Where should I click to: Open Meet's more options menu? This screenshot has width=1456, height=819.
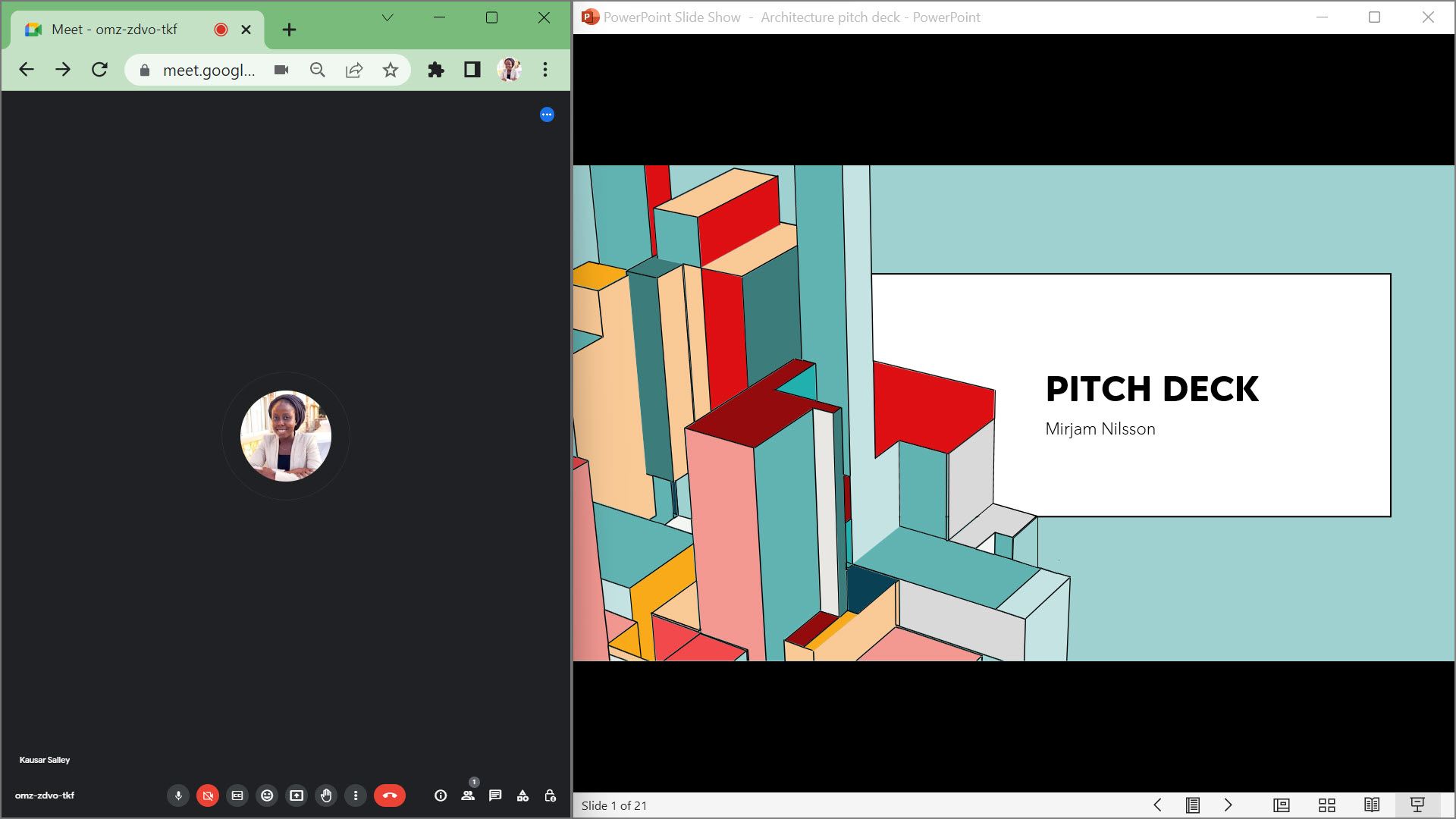[356, 795]
